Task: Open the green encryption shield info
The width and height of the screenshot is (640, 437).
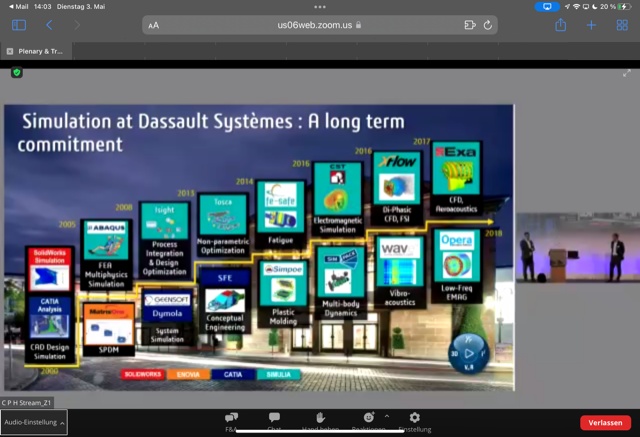Action: [x=17, y=73]
